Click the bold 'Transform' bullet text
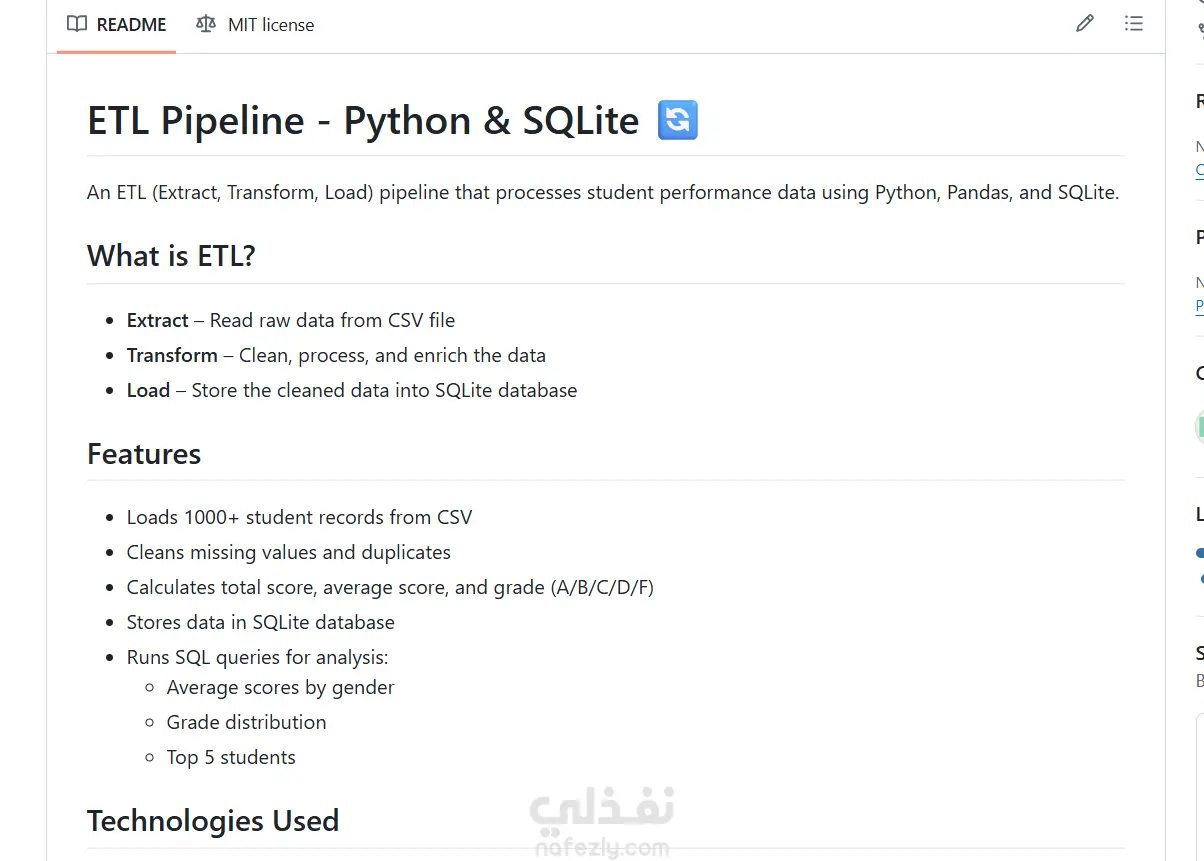 pyautogui.click(x=172, y=356)
